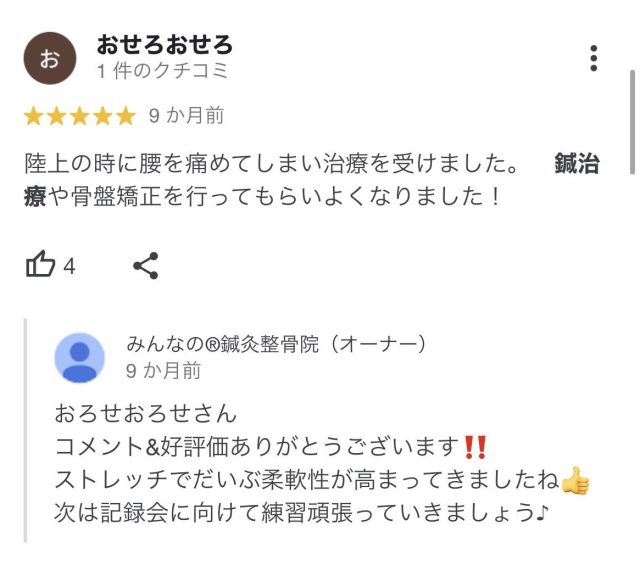
Task: Open reviewer name おせろおせろ
Action: pyautogui.click(x=165, y=44)
